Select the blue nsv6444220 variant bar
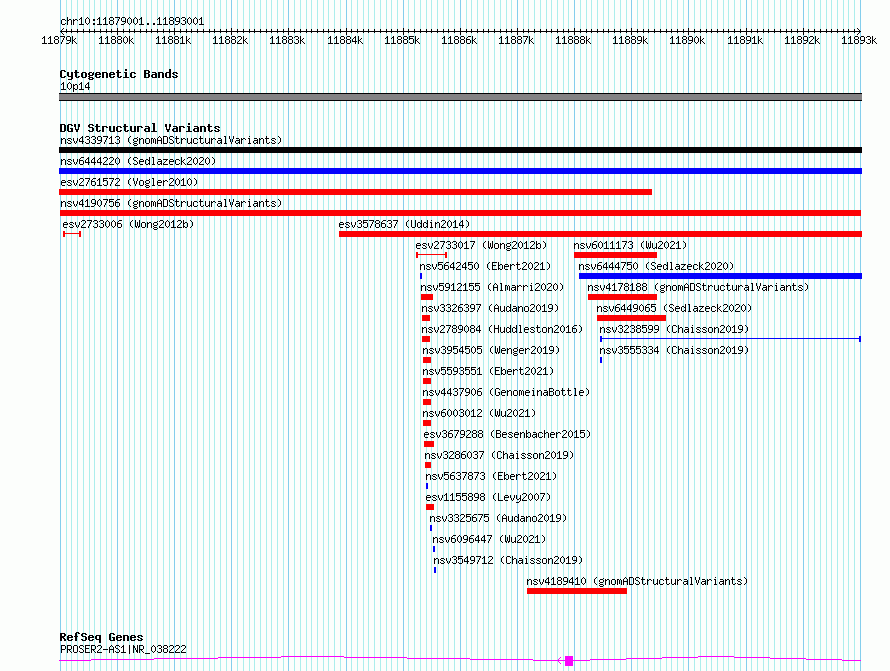The width and height of the screenshot is (890, 671). 460,171
